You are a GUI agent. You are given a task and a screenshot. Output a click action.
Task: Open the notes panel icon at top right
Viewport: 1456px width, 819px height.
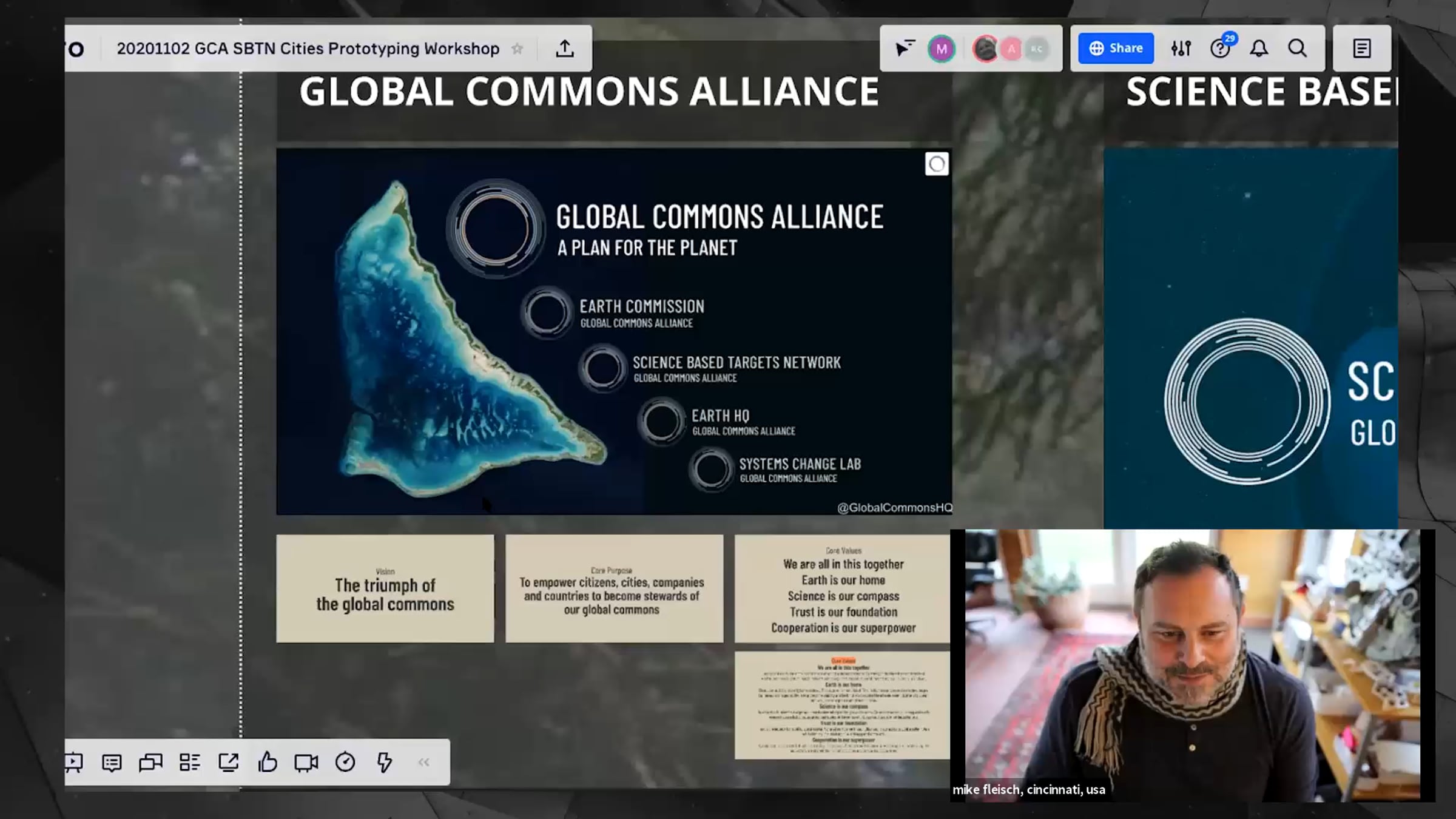1362,49
